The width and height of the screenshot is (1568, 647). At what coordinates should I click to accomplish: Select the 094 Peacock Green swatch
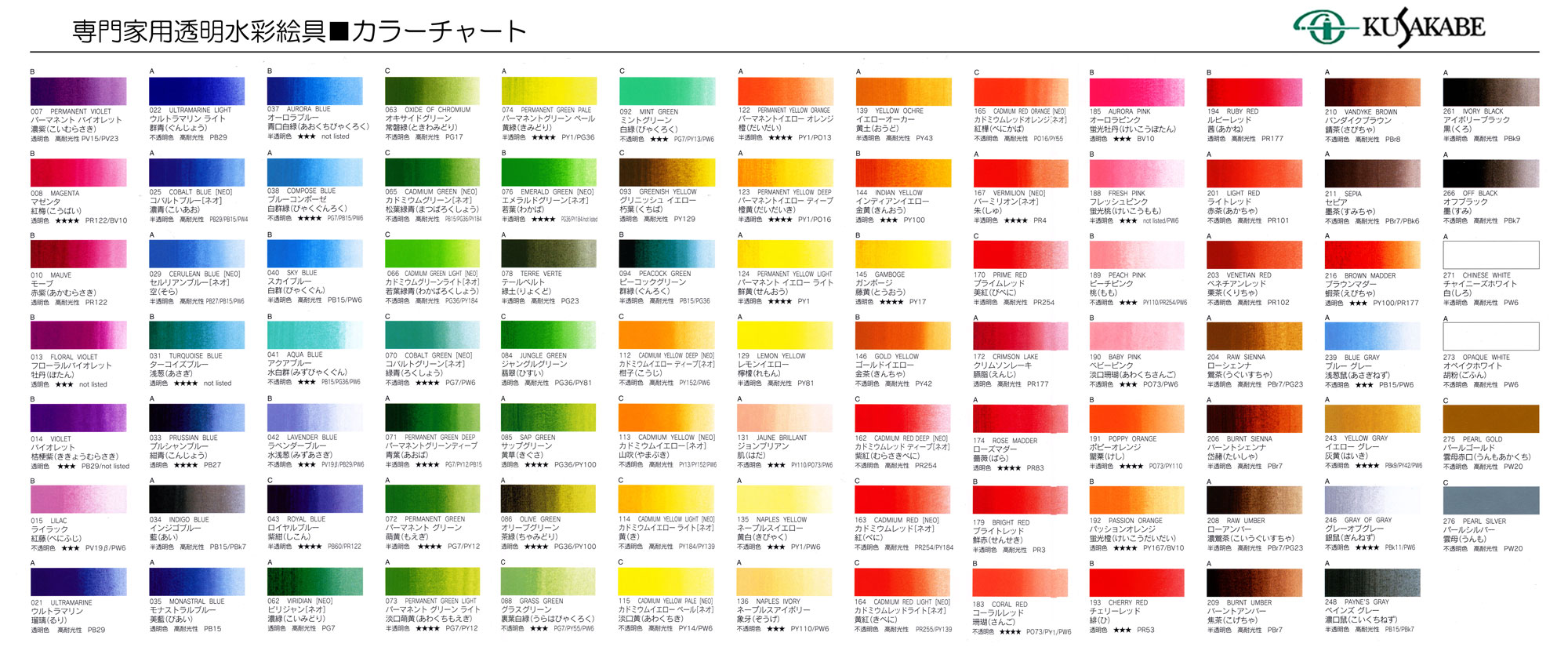(667, 253)
